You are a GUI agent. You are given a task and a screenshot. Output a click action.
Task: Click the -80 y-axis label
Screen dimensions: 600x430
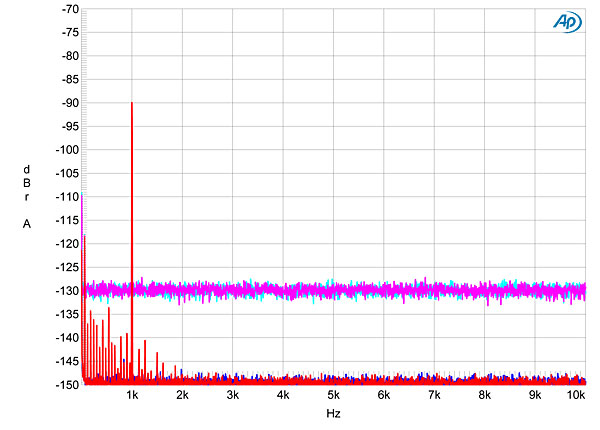70,56
